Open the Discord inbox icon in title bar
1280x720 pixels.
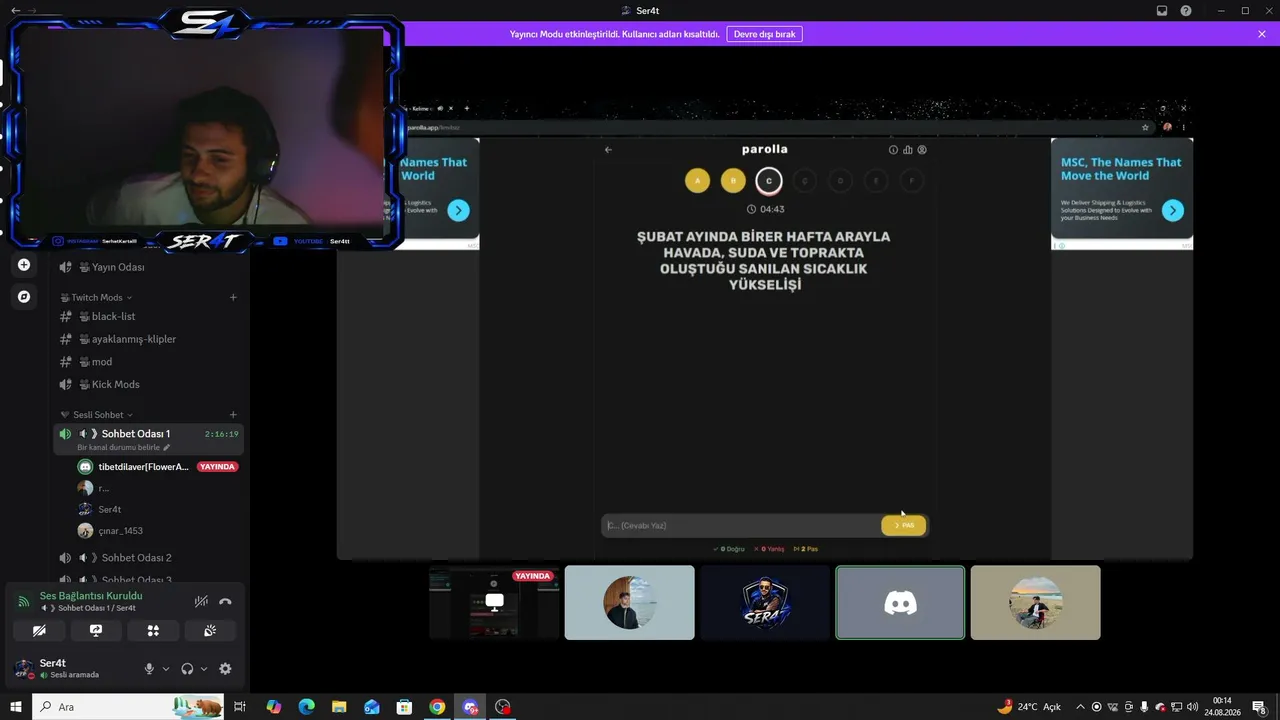point(1162,10)
